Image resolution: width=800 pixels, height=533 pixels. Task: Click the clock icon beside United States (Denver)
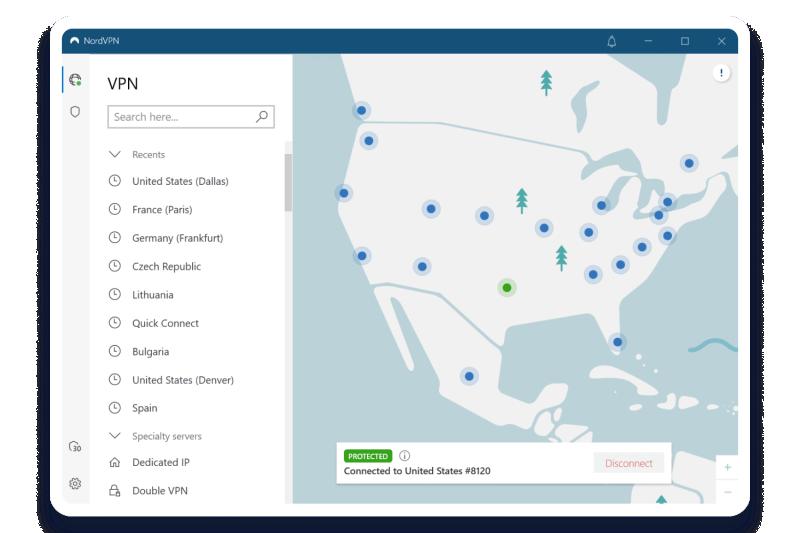pos(115,379)
